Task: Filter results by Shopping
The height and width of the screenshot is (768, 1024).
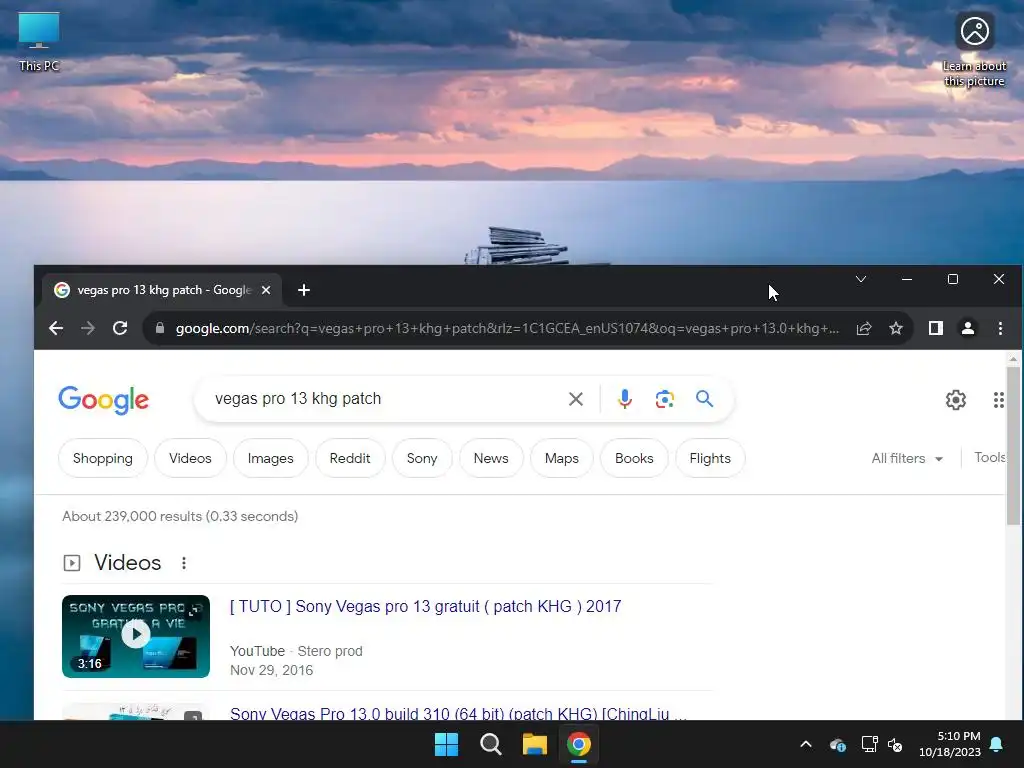Action: point(103,458)
